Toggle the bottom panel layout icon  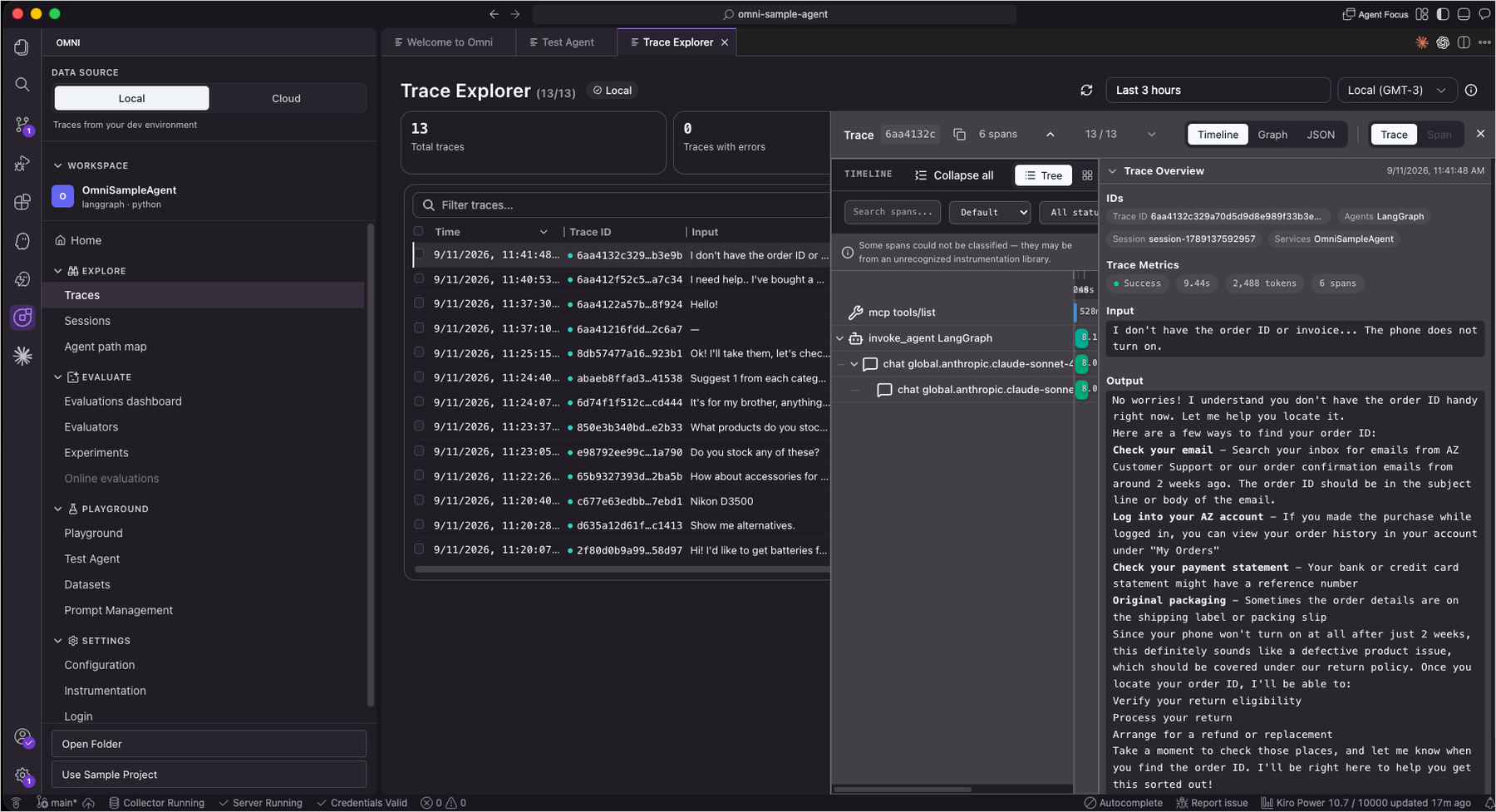point(1464,14)
